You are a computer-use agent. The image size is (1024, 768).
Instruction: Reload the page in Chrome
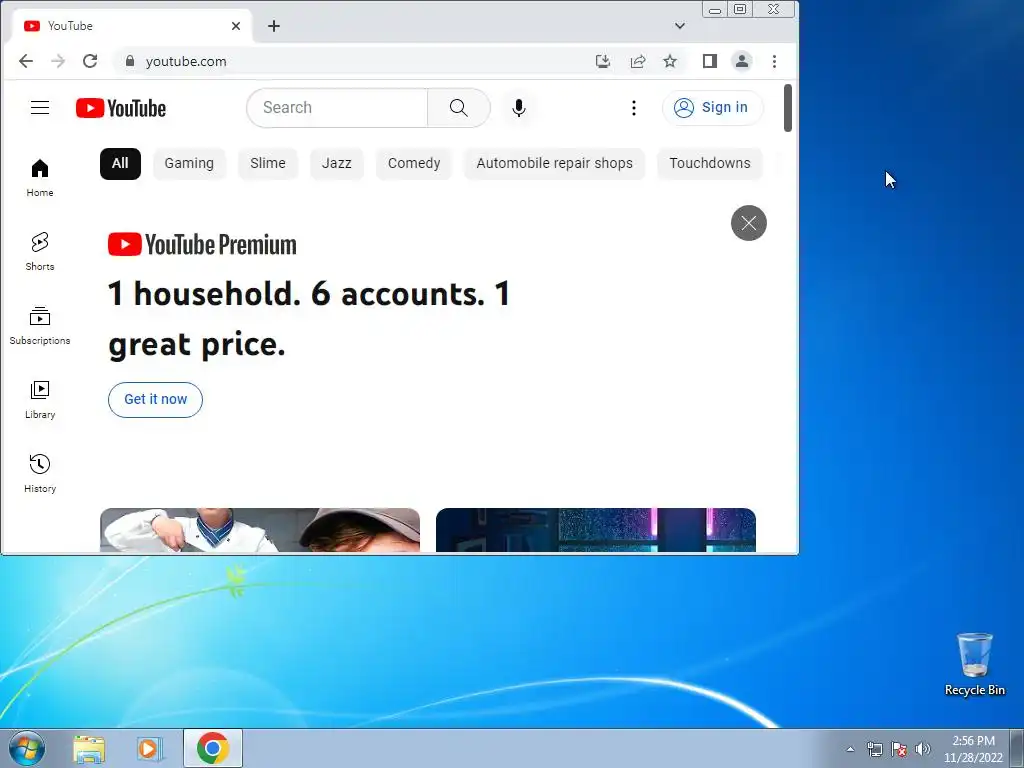90,61
